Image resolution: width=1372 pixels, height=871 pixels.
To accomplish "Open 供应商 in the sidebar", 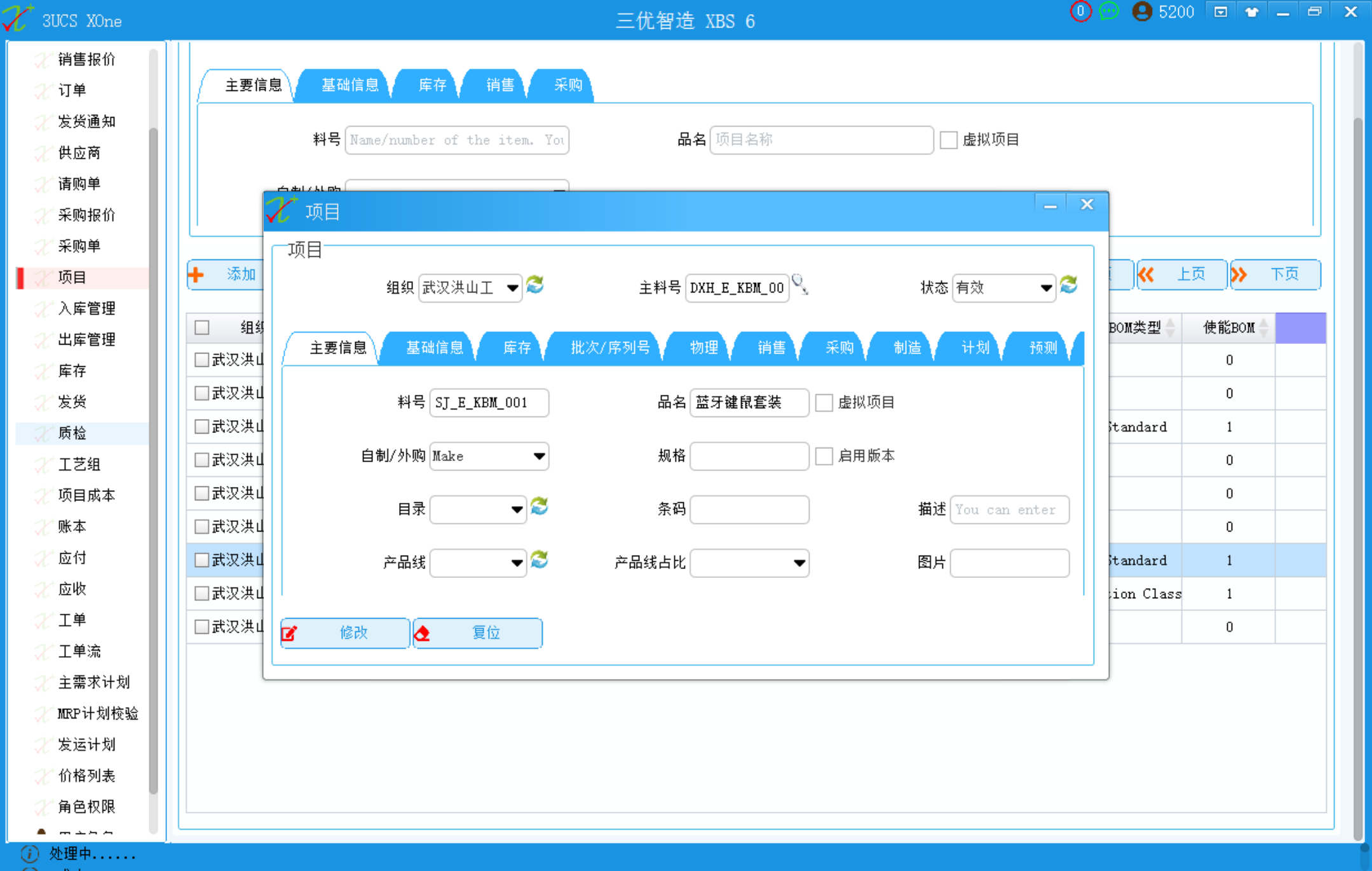I will (x=79, y=153).
